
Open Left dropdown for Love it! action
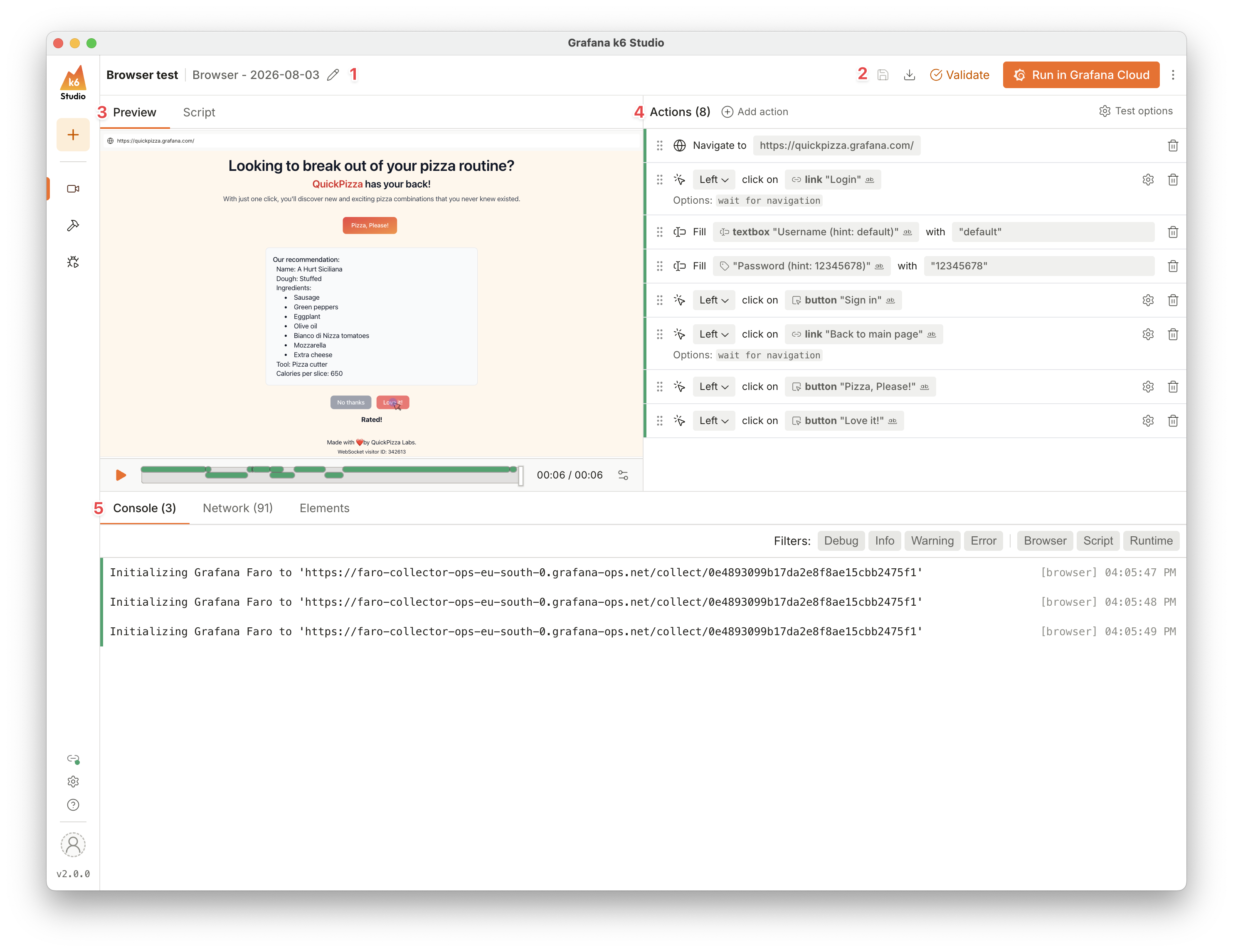click(x=714, y=421)
